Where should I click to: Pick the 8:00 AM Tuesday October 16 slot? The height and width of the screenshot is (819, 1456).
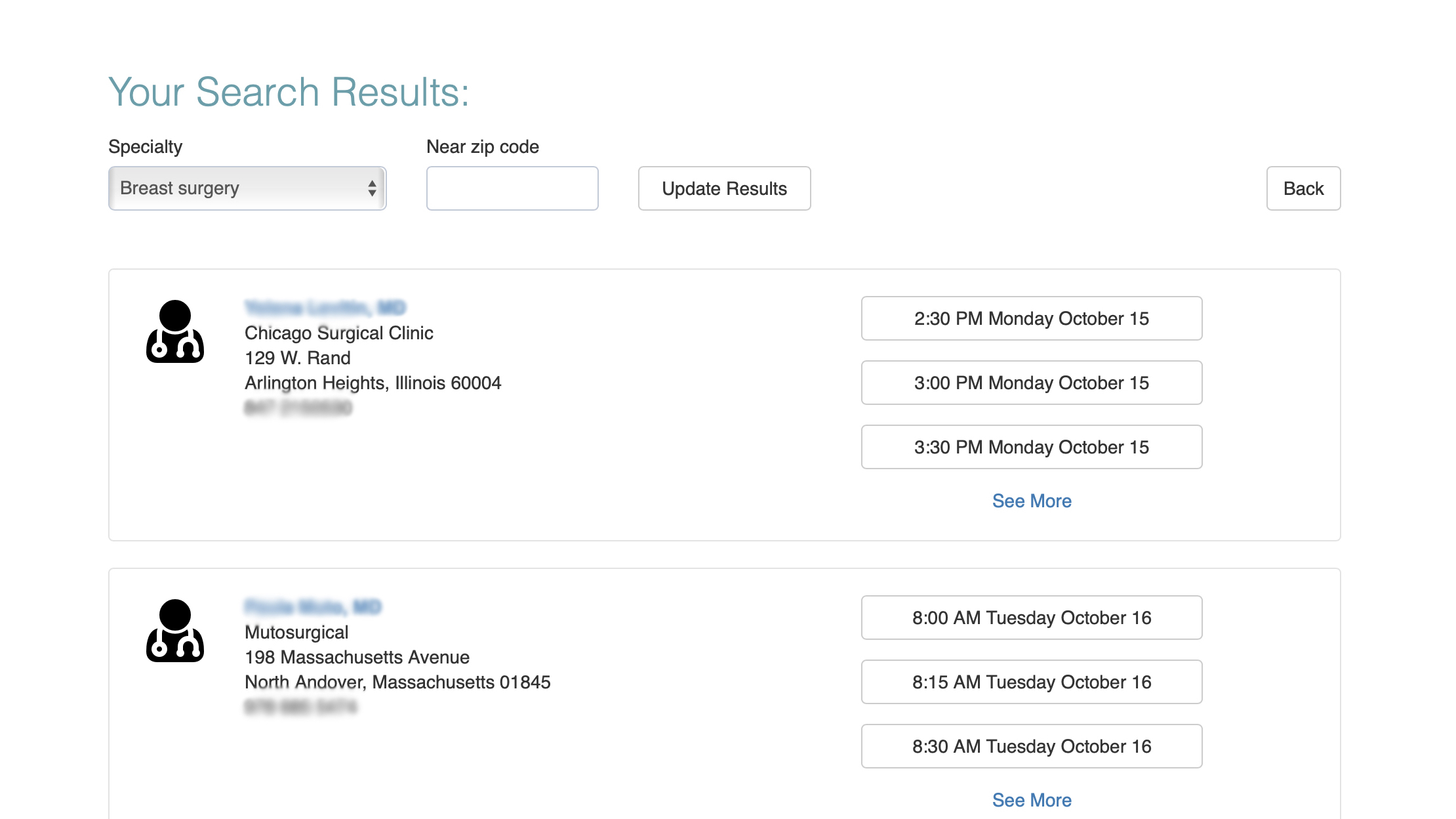1032,618
